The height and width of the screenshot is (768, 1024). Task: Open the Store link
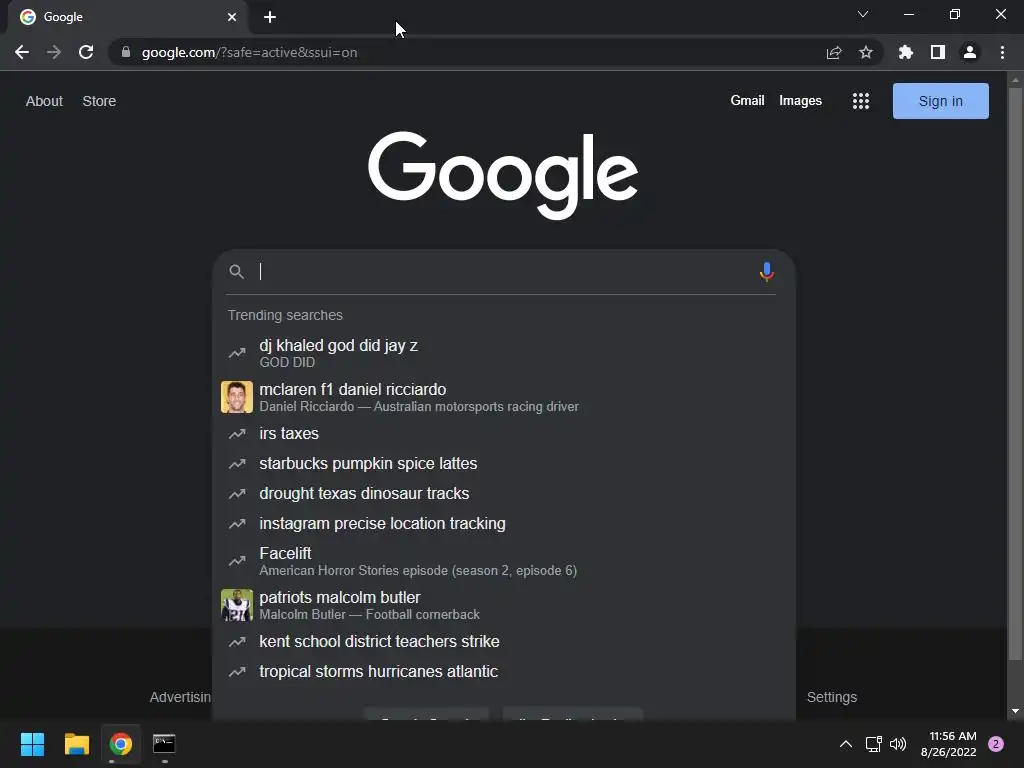pos(99,101)
